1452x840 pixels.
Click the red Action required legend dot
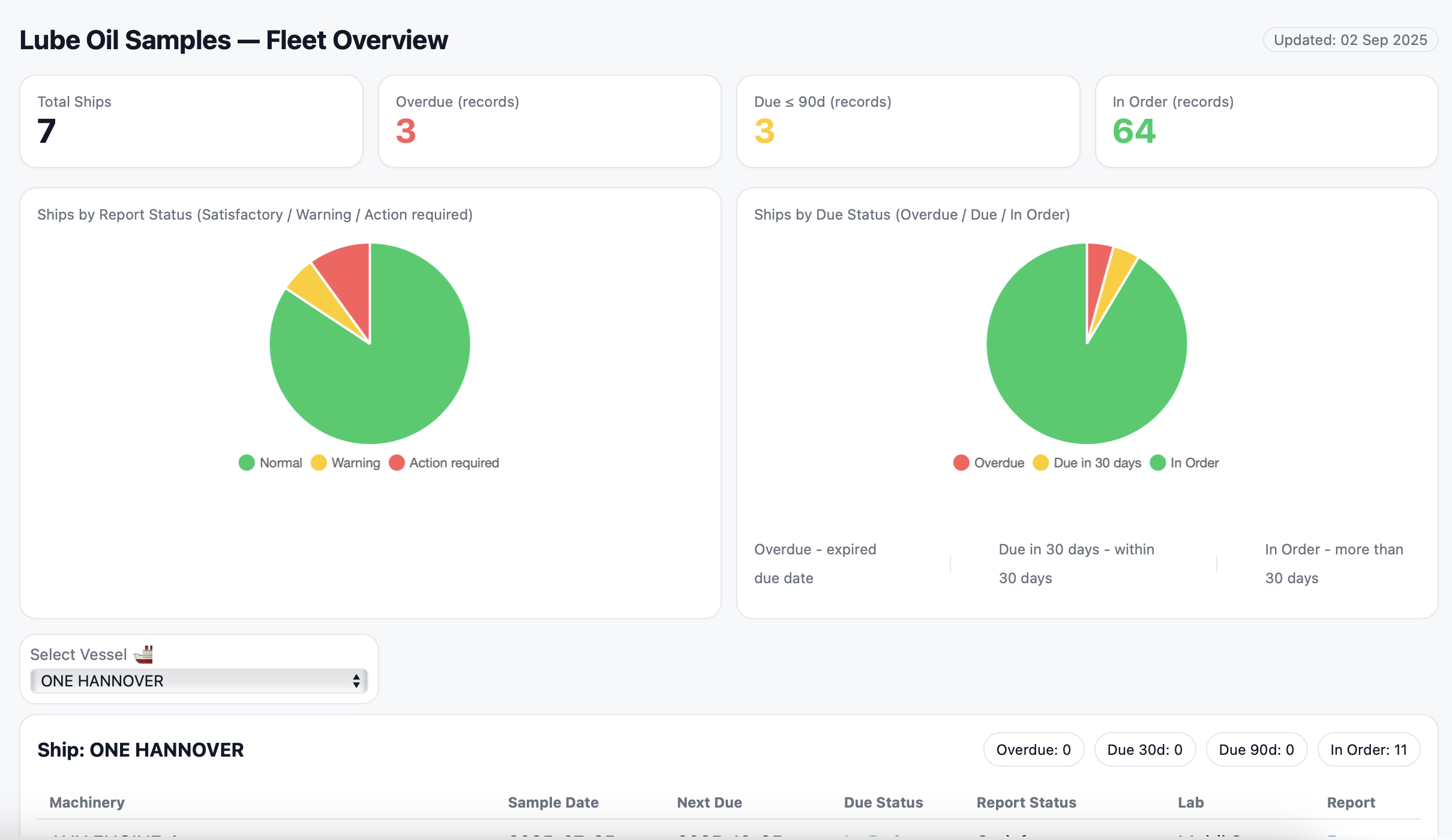(397, 463)
